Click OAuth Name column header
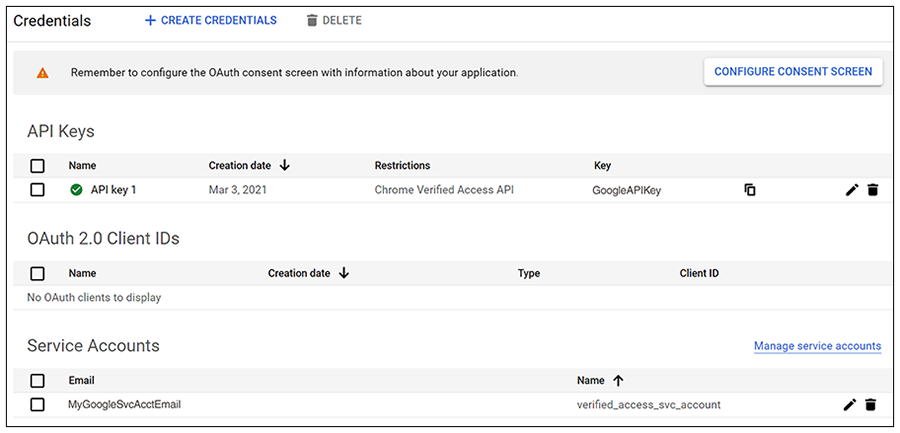This screenshot has height=433, width=900. click(x=82, y=273)
